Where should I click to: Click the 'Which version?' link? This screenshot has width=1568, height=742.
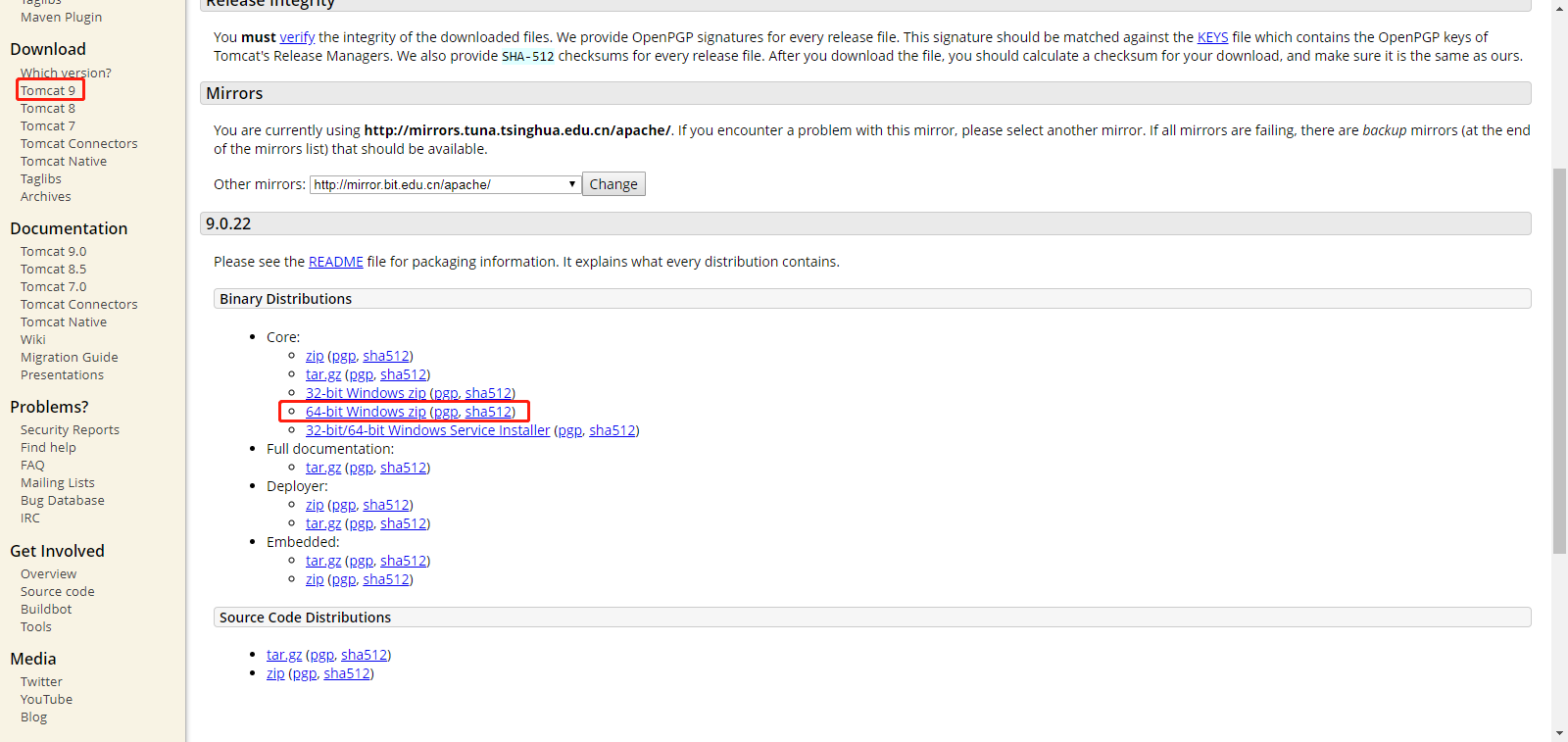click(x=66, y=73)
